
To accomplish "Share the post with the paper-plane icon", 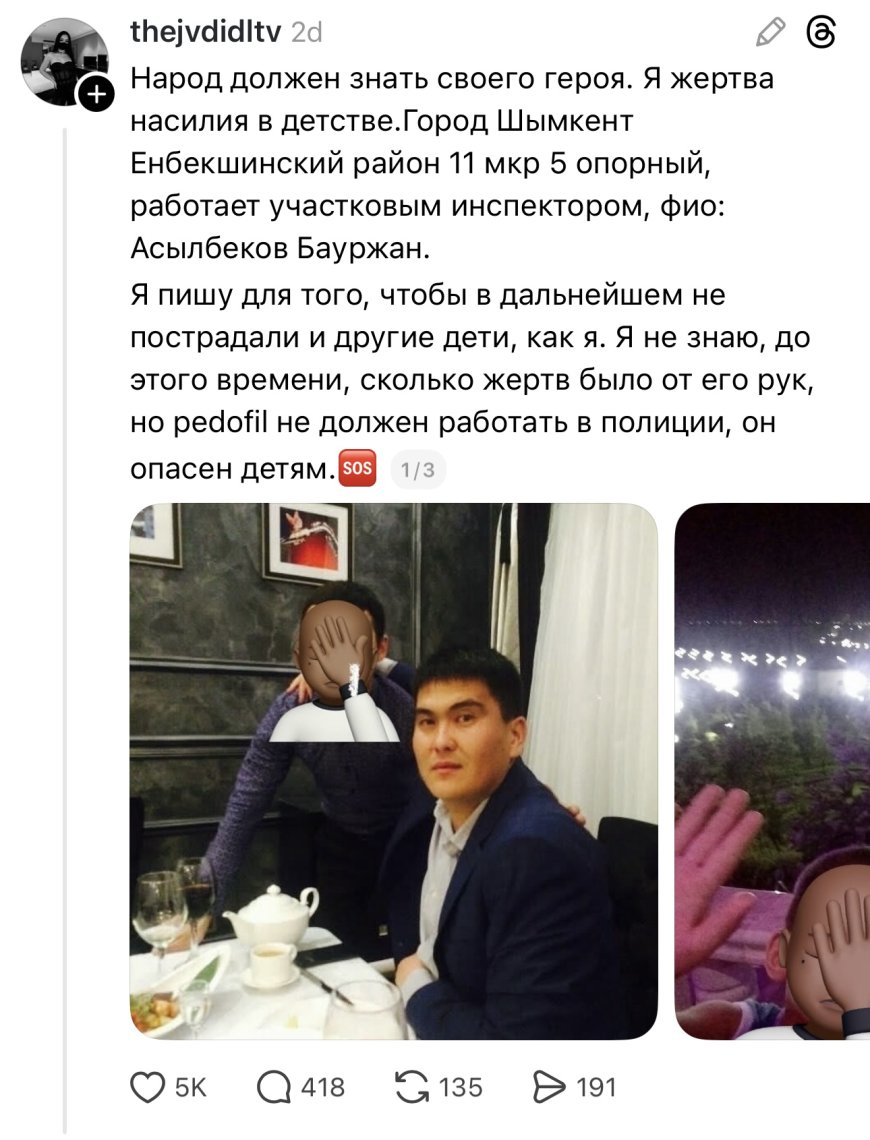I will (x=549, y=1087).
